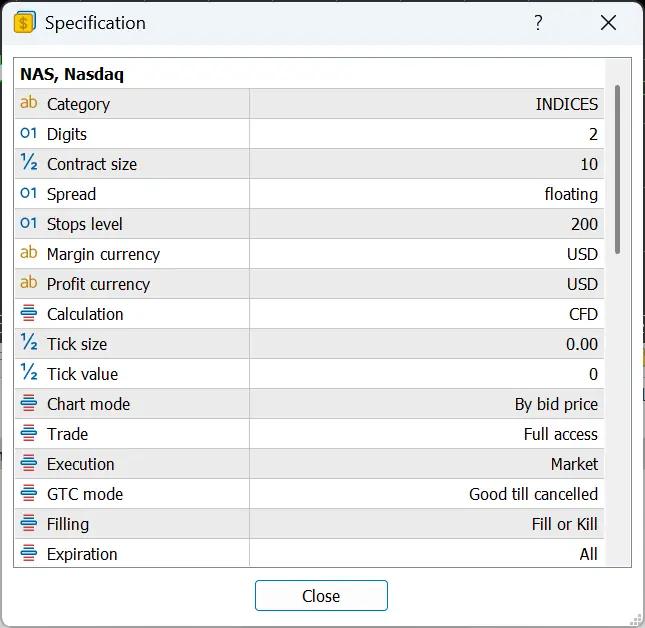Click the Profit currency 'ab' icon
Image resolution: width=645 pixels, height=628 pixels.
[29, 283]
